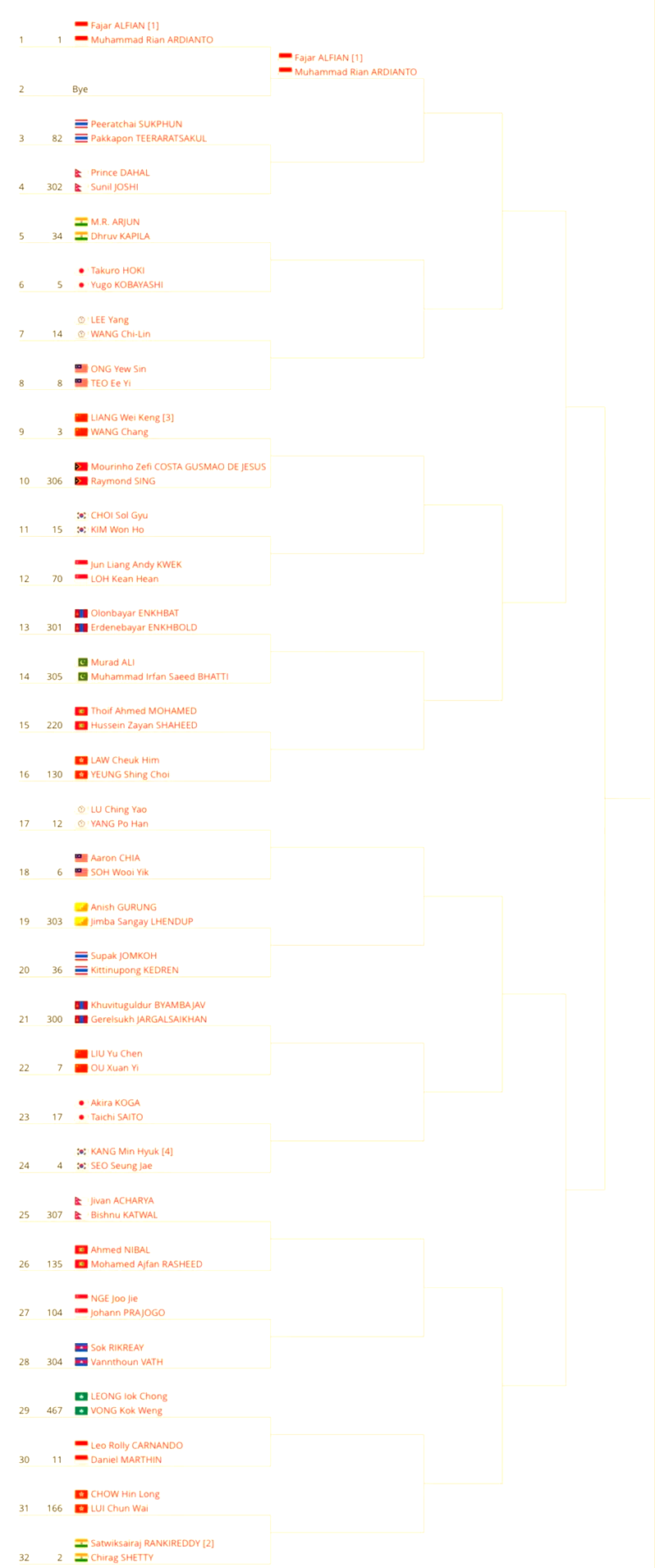Open LIU Yu Chen player link

pos(117,1054)
